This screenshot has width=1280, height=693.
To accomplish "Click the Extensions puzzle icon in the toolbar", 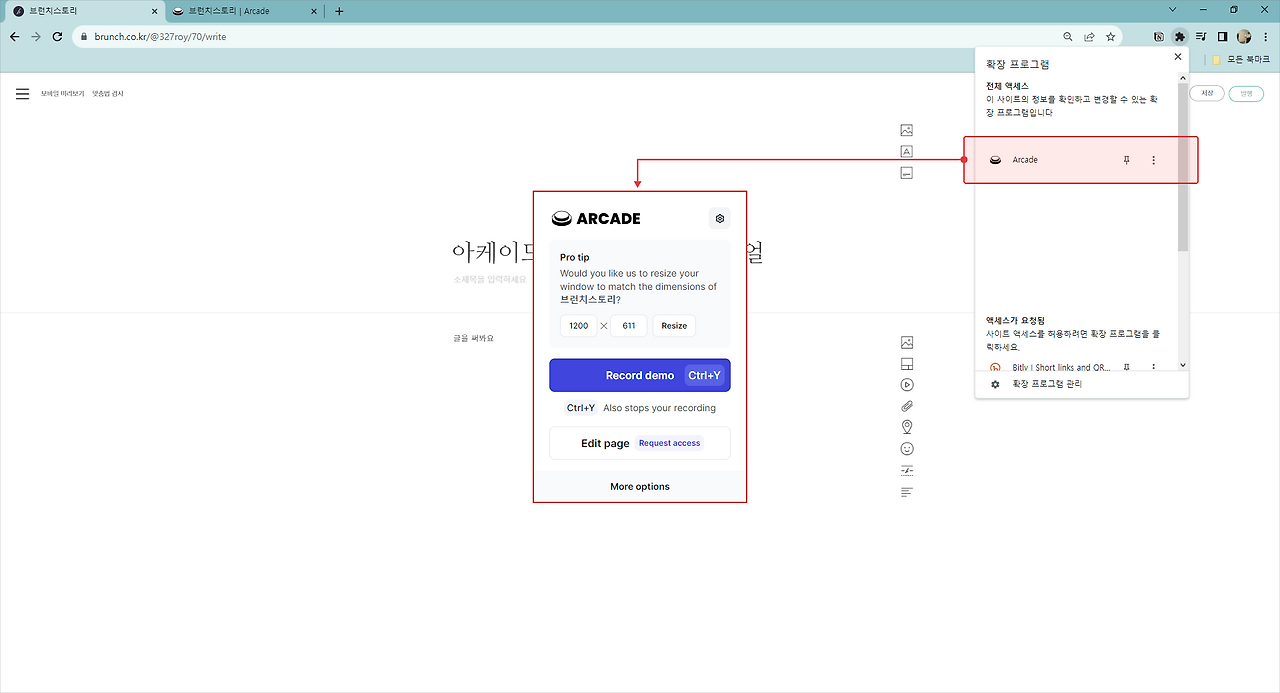I will (1179, 36).
